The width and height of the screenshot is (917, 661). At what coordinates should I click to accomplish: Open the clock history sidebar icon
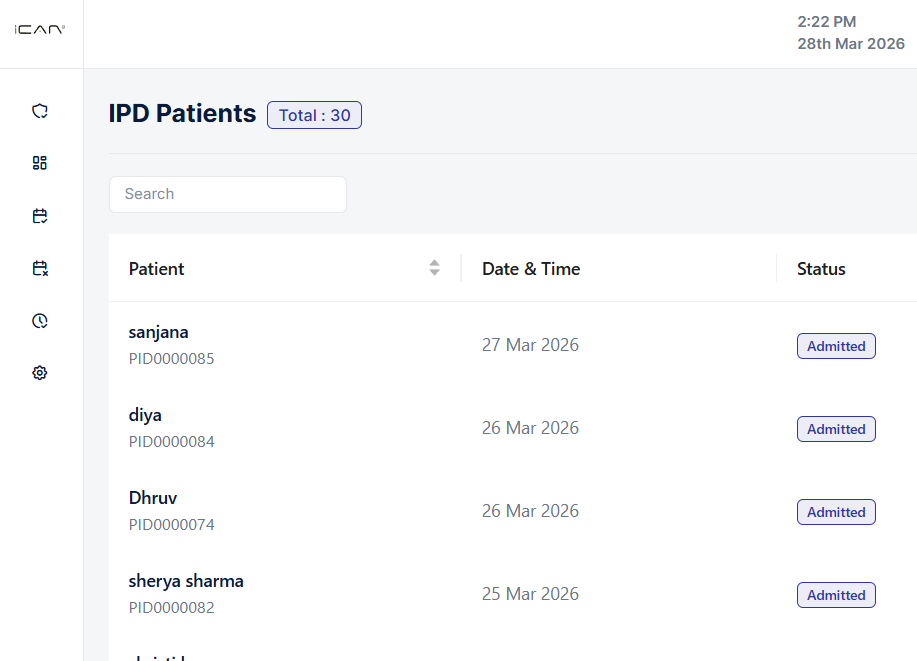click(x=40, y=321)
